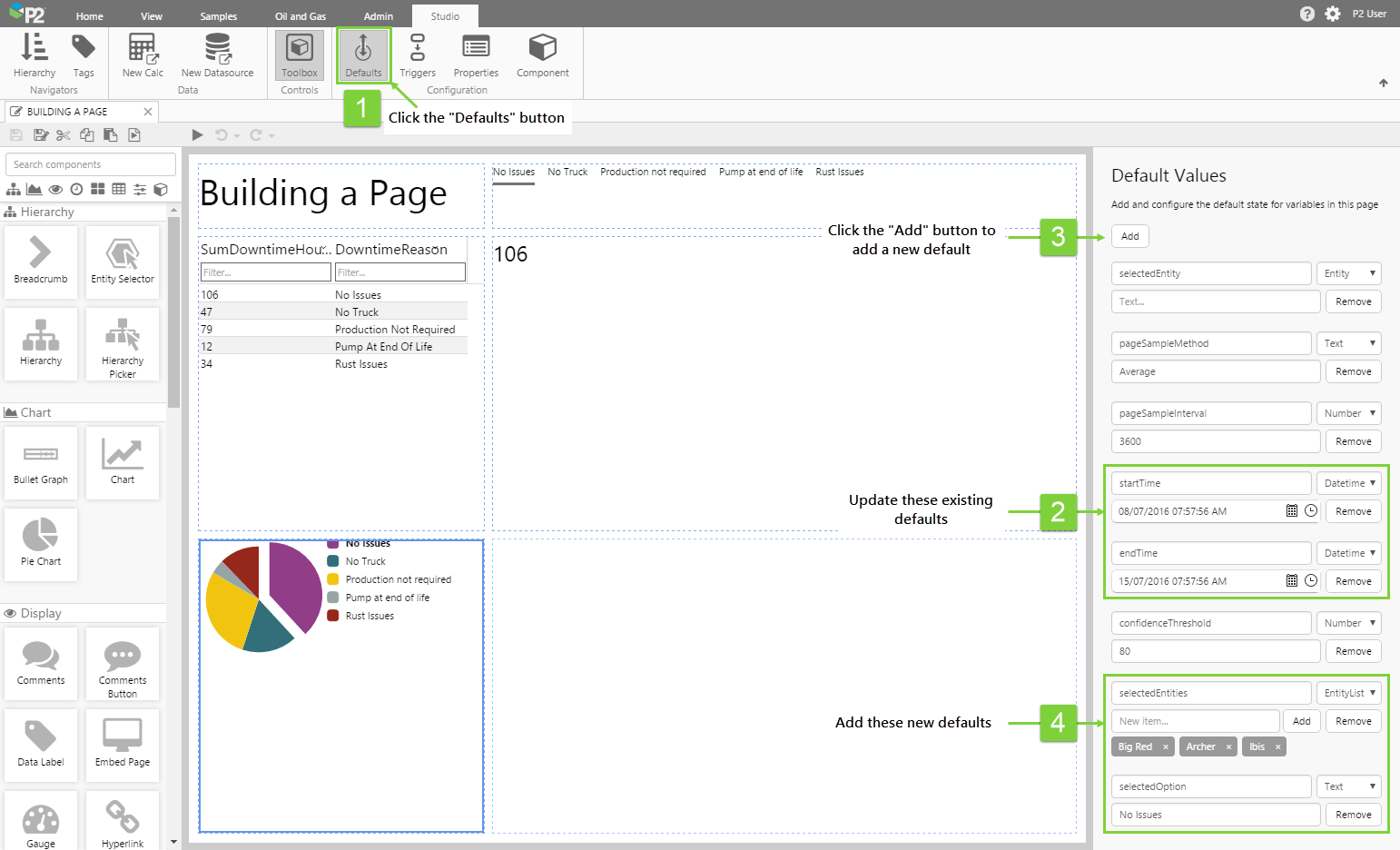Click Remove for confidenceThreshold default
1400x850 pixels.
1353,651
